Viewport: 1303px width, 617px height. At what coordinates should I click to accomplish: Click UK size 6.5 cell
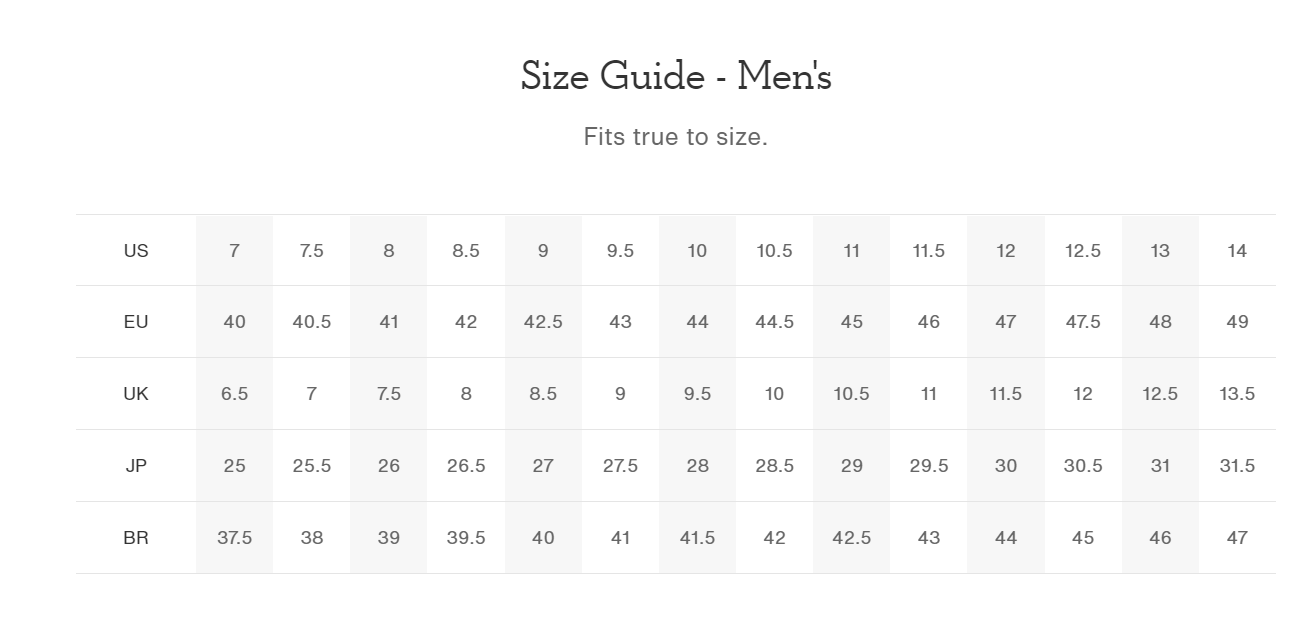coord(234,394)
